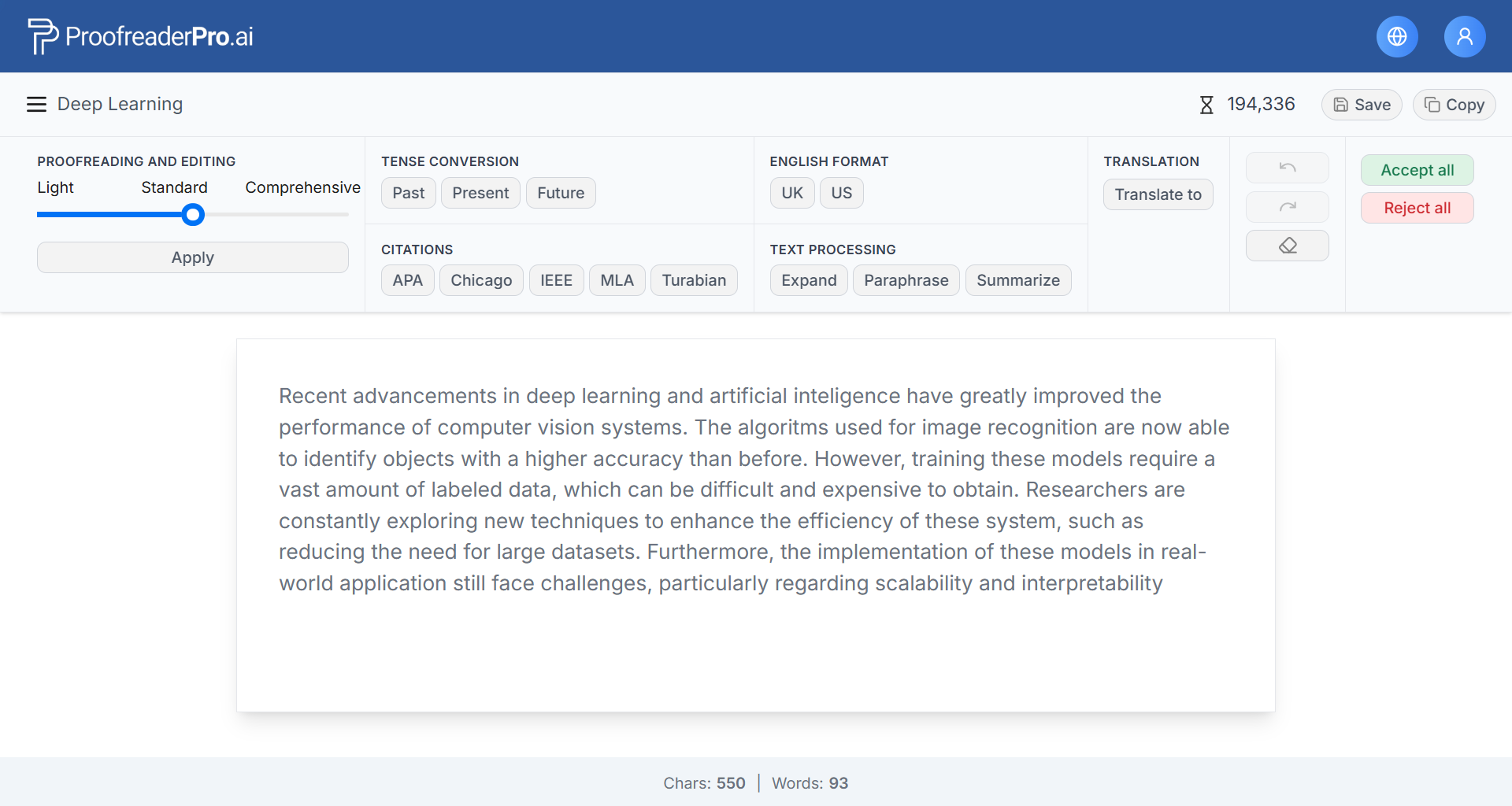
Task: Select US English format
Action: coord(841,193)
